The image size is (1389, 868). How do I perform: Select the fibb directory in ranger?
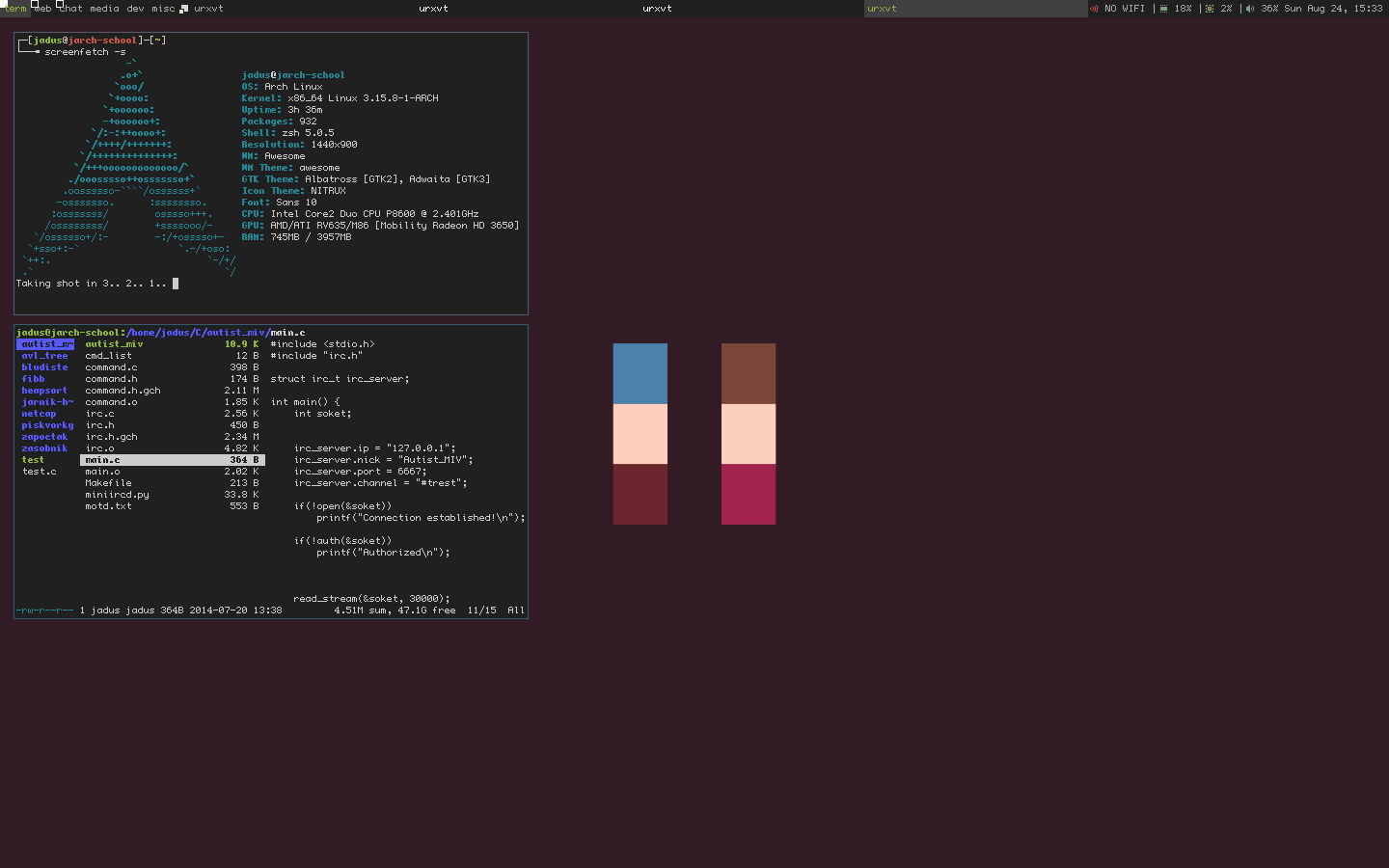45,379
